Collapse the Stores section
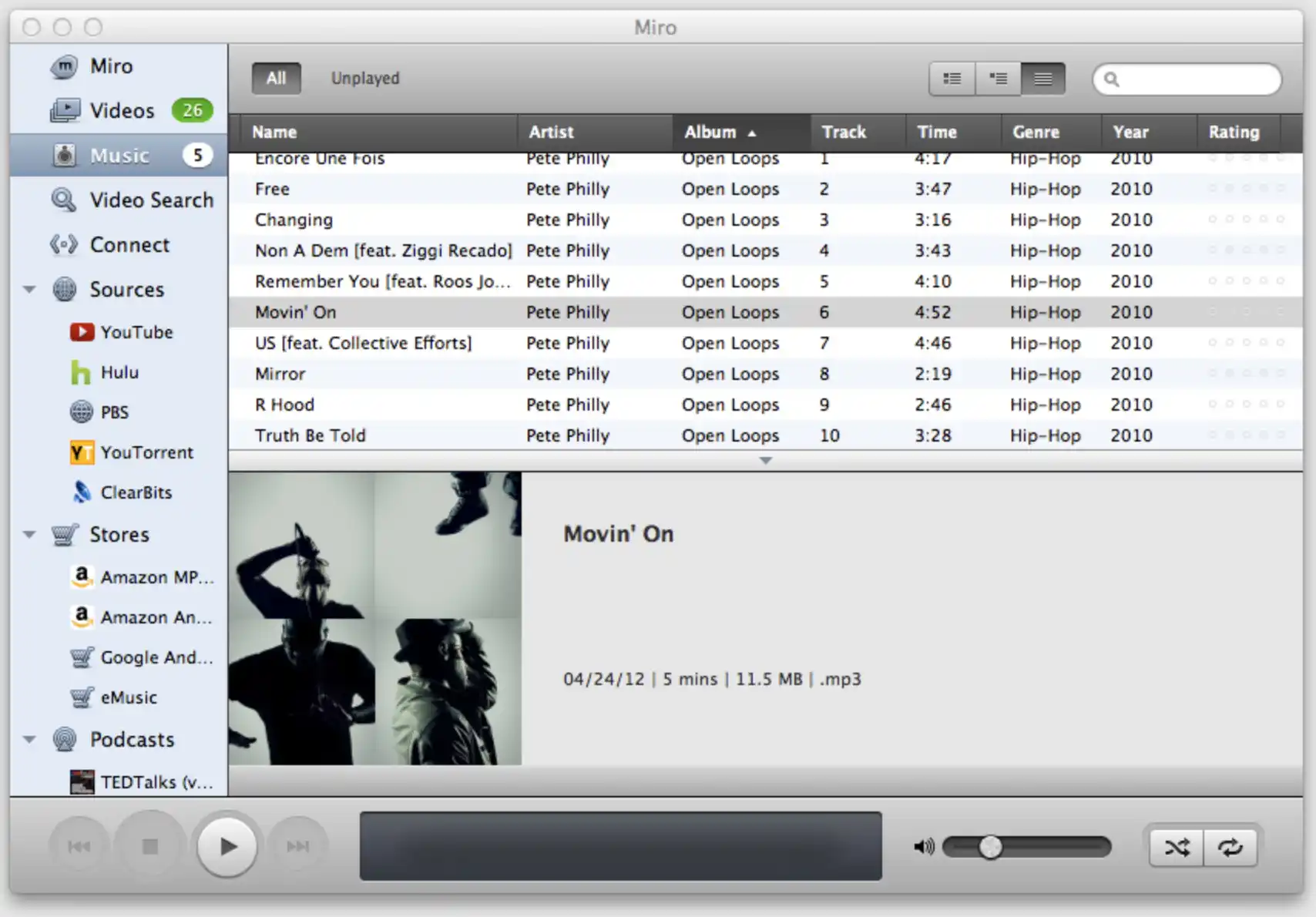The width and height of the screenshot is (1316, 917). click(29, 534)
